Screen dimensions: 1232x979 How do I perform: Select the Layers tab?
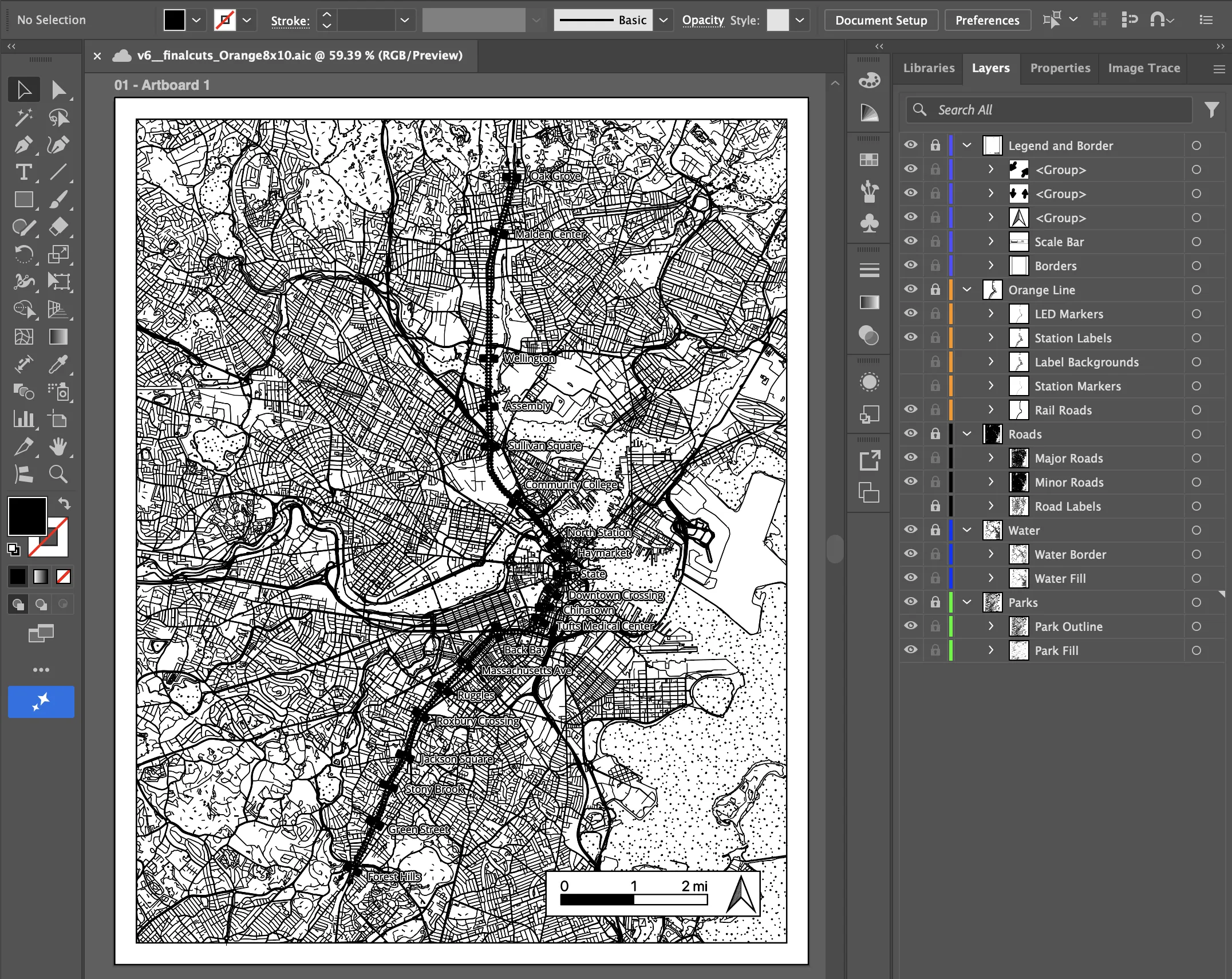[990, 68]
